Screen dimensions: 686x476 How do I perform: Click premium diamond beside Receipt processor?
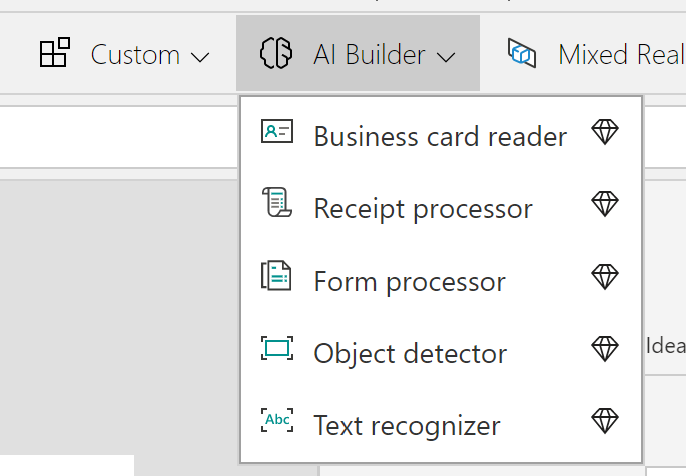[x=605, y=204]
